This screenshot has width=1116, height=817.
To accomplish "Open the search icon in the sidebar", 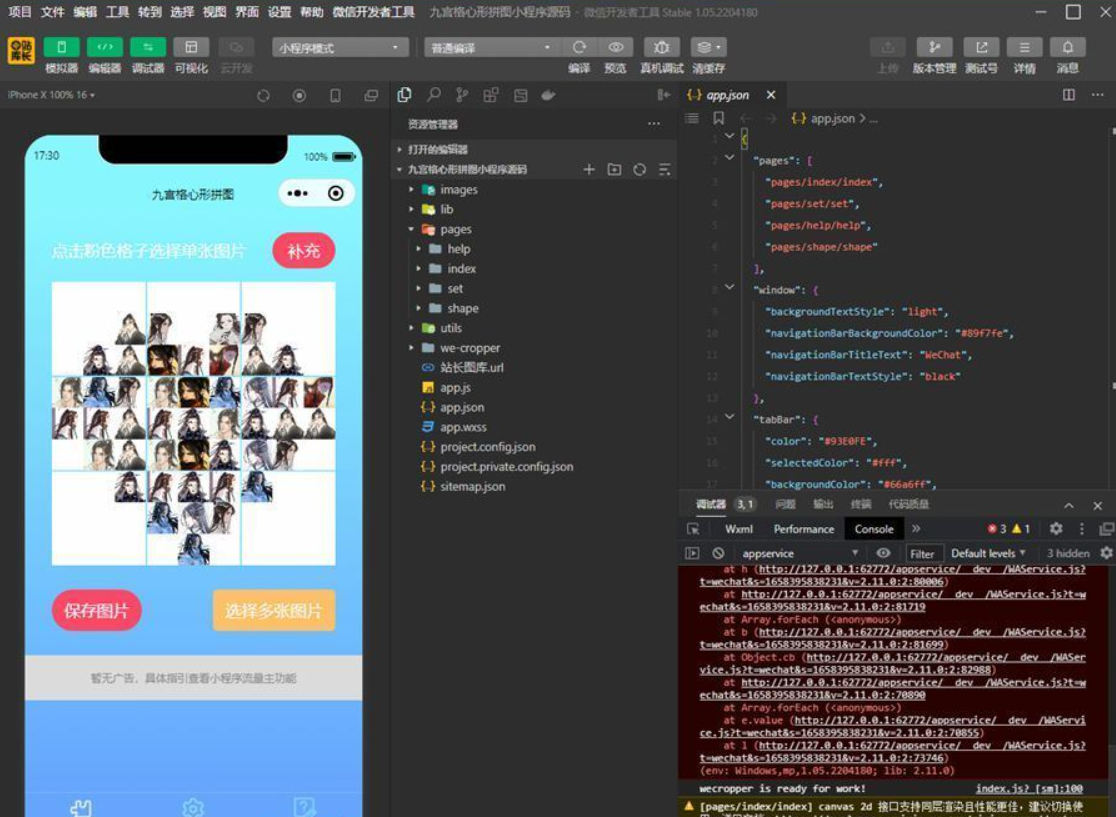I will coord(433,95).
